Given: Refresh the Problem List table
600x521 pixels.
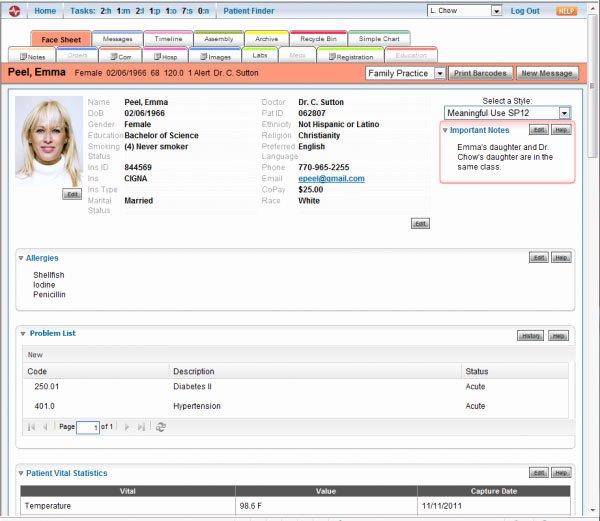Looking at the screenshot, I should [161, 427].
